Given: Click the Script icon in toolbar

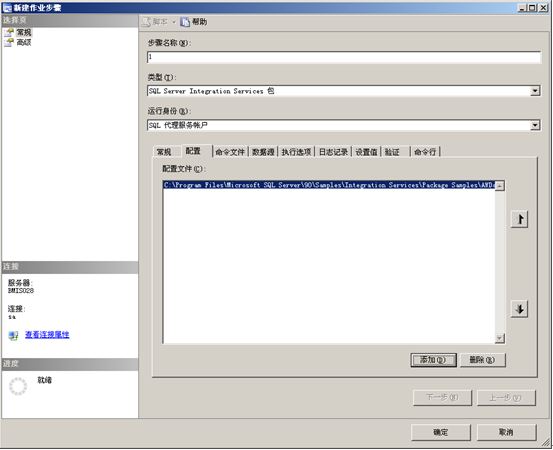Looking at the screenshot, I should point(146,22).
